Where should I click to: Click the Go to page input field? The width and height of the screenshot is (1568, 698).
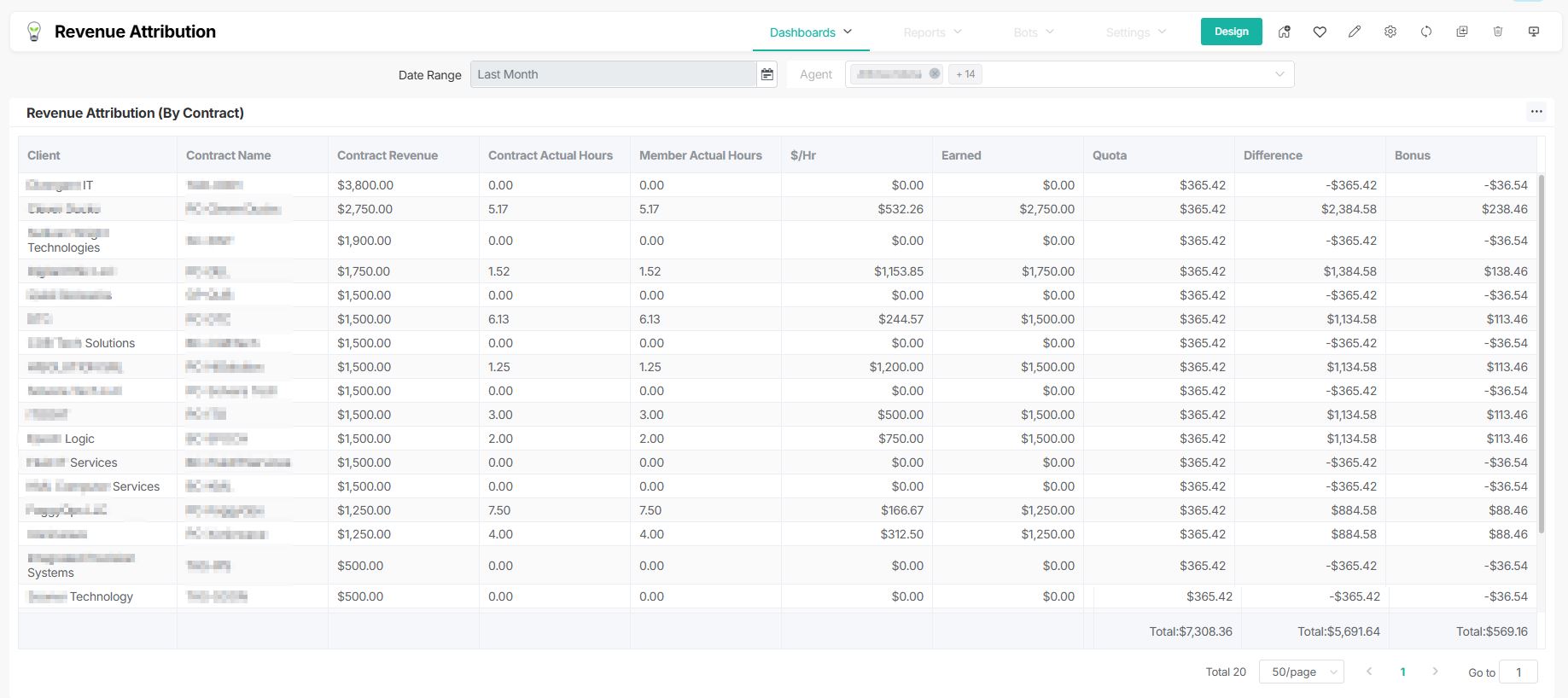tap(1518, 672)
